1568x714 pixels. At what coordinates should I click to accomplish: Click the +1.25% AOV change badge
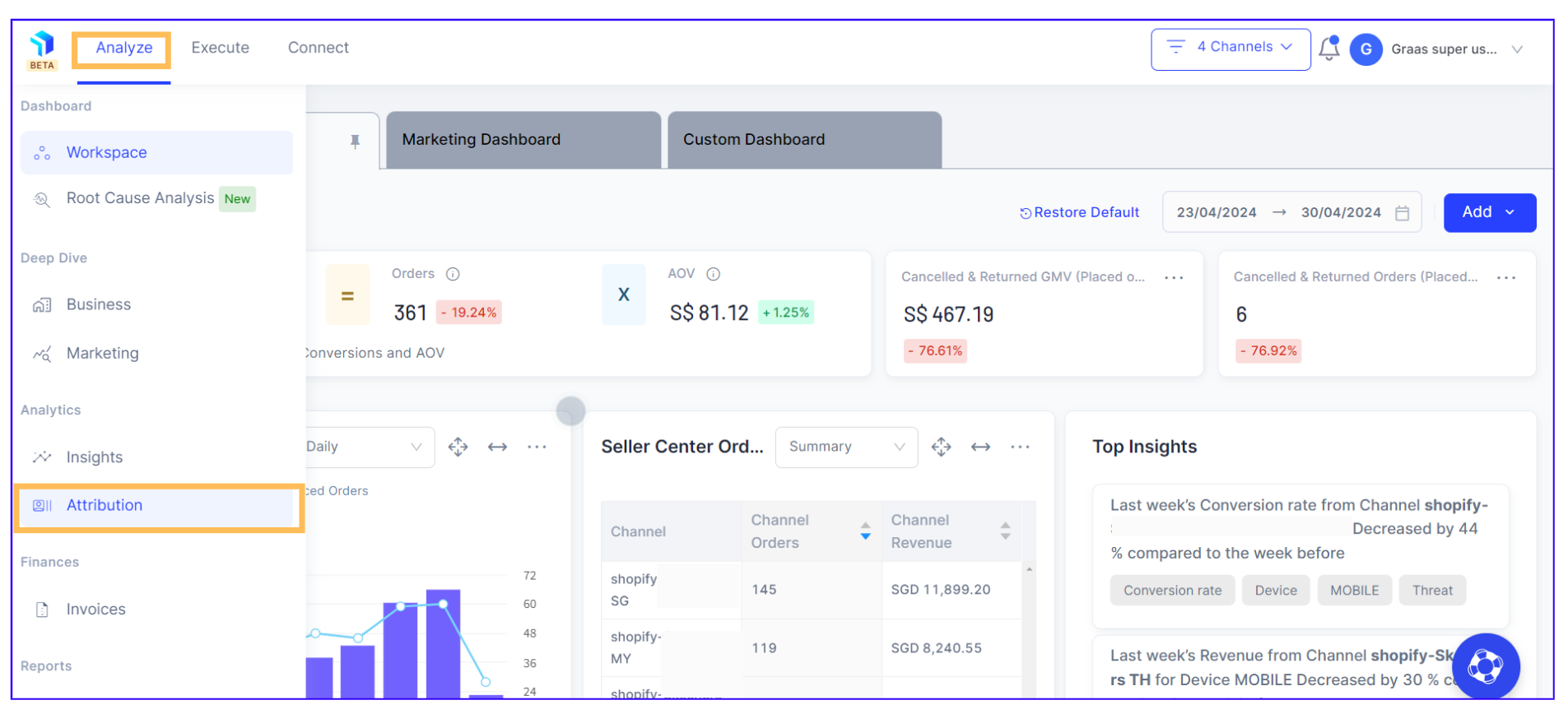click(x=786, y=313)
